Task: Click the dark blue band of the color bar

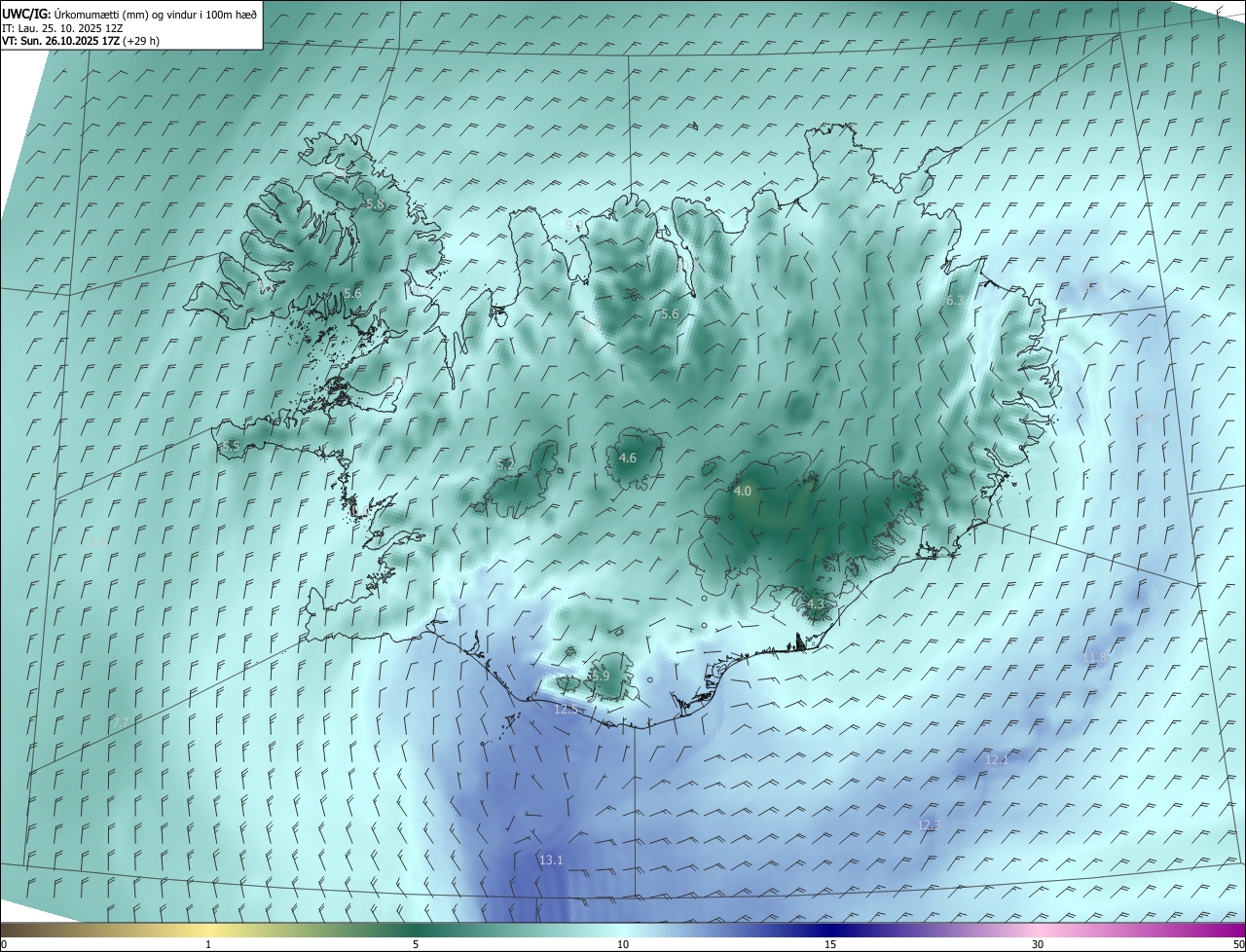Action: point(830,930)
